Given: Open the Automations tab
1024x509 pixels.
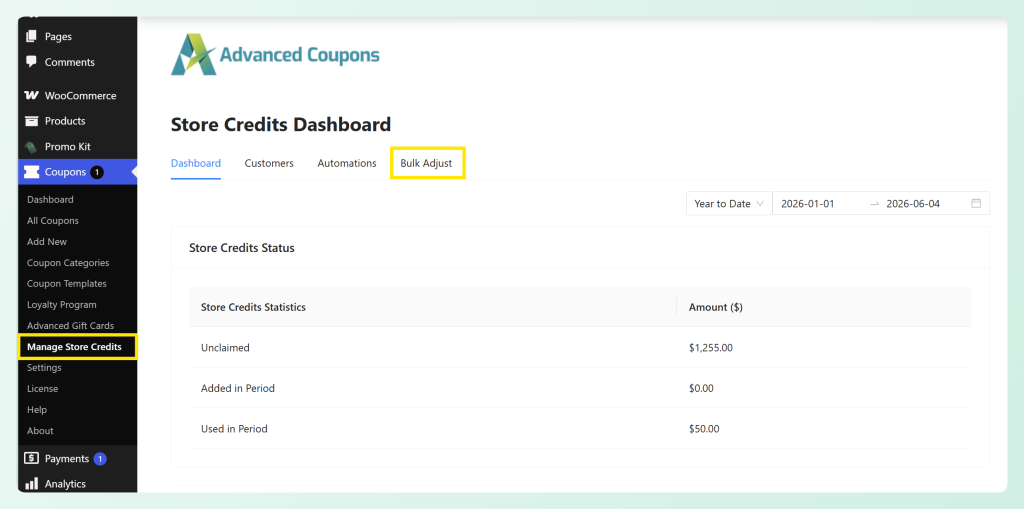Looking at the screenshot, I should (x=347, y=163).
